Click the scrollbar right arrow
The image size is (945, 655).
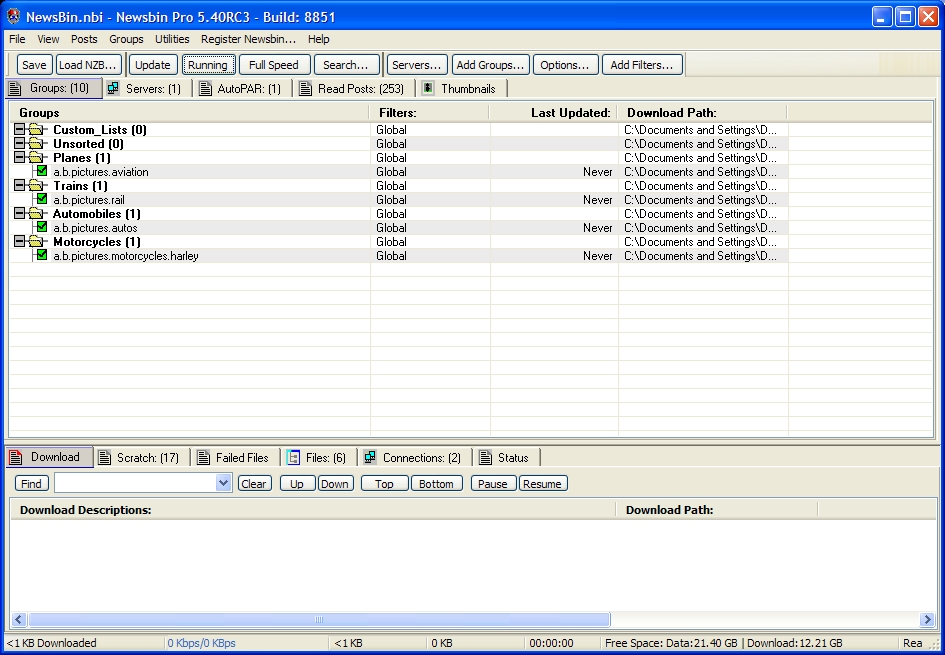[x=926, y=619]
